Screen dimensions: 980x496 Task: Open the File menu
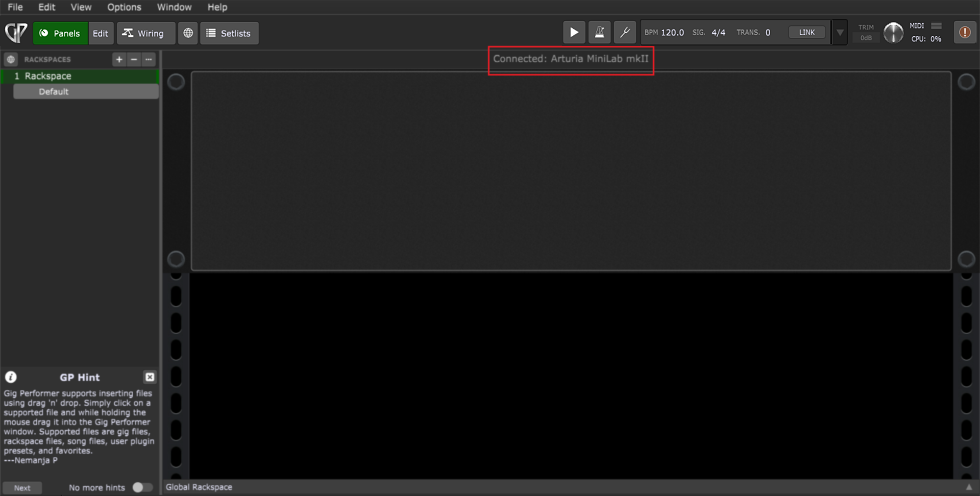pyautogui.click(x=15, y=7)
